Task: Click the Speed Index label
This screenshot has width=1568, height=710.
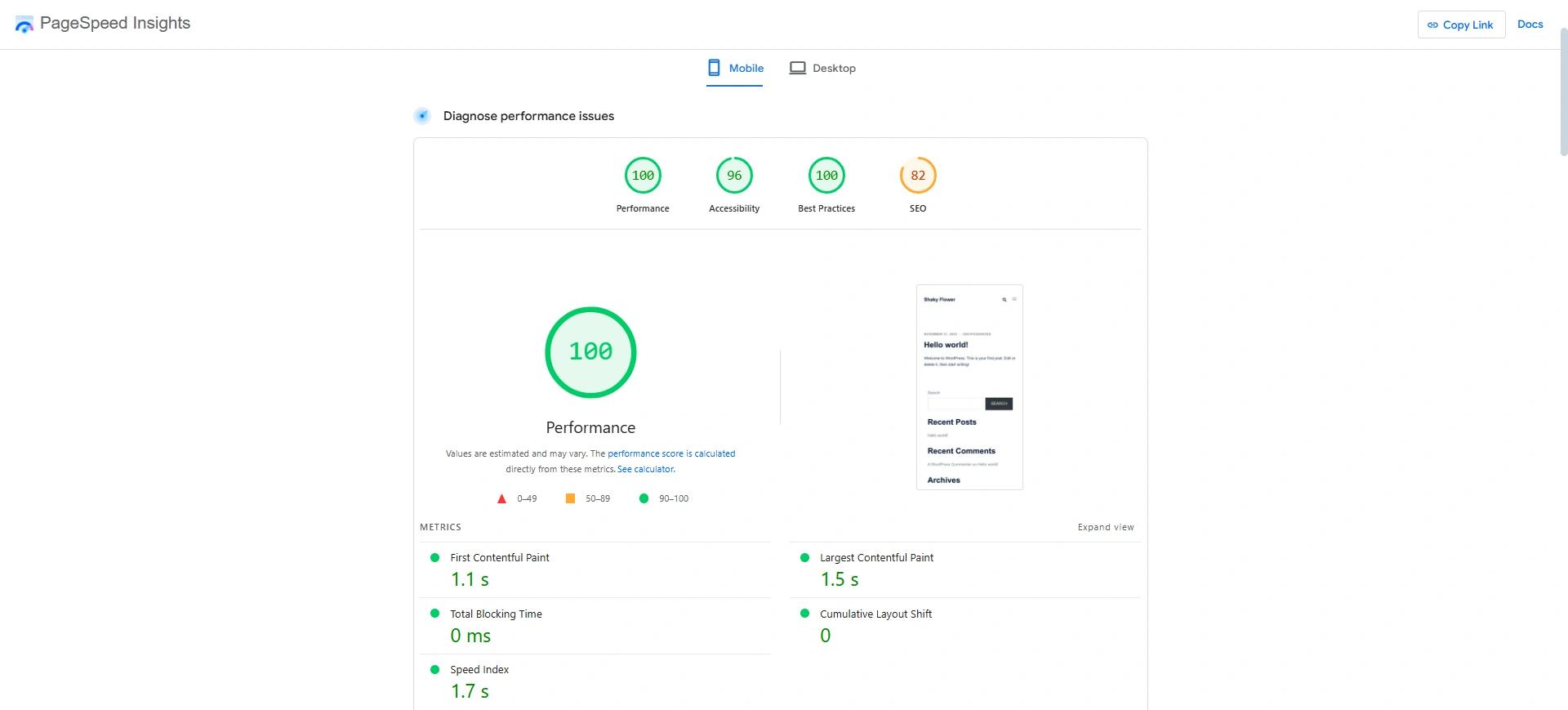Action: [479, 670]
